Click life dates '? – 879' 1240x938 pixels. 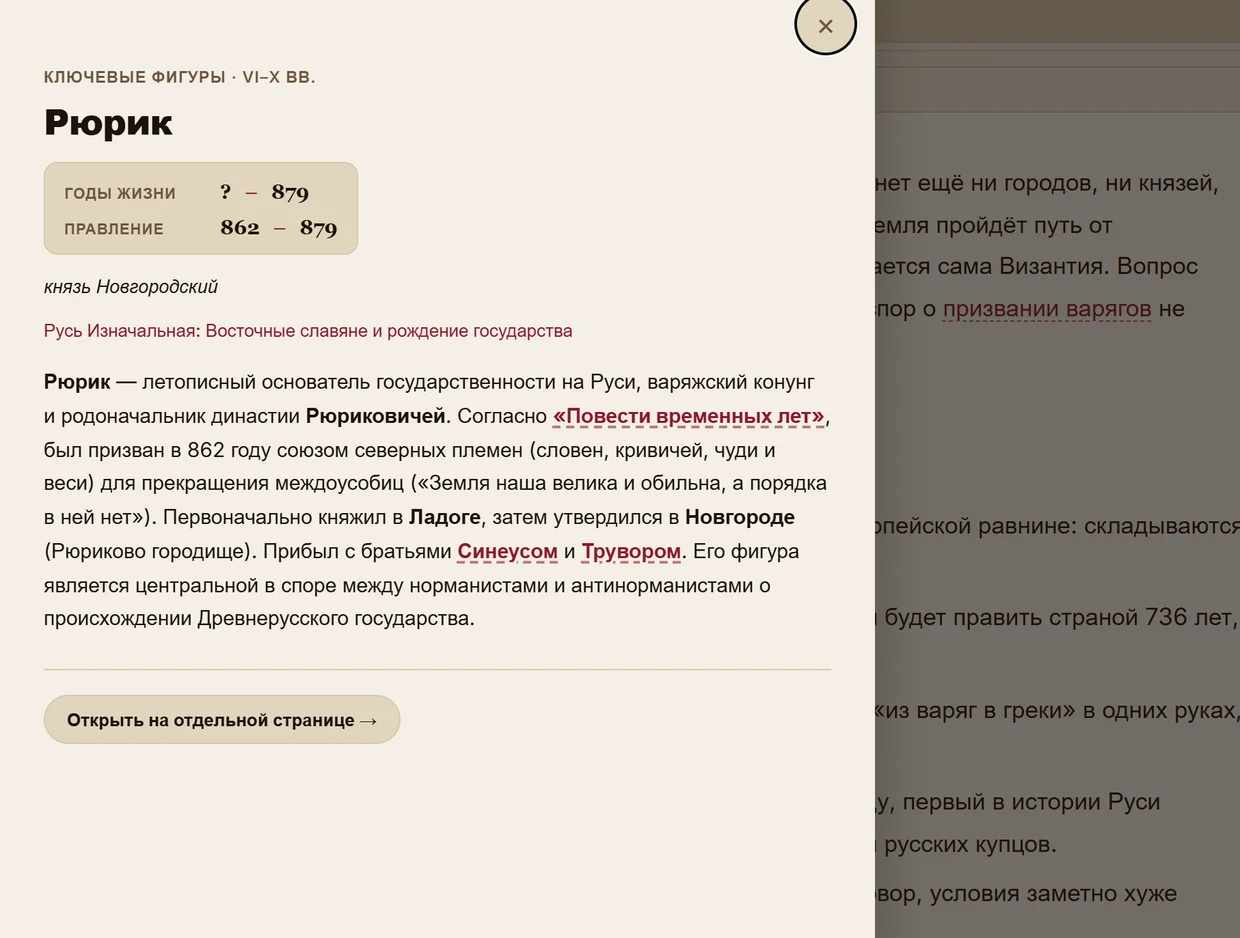tap(265, 193)
